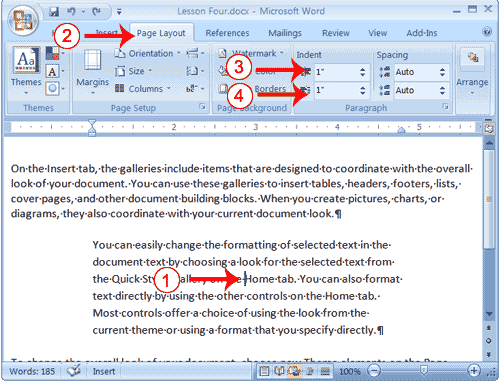
Task: Open the Themes gallery icon
Action: pyautogui.click(x=26, y=70)
